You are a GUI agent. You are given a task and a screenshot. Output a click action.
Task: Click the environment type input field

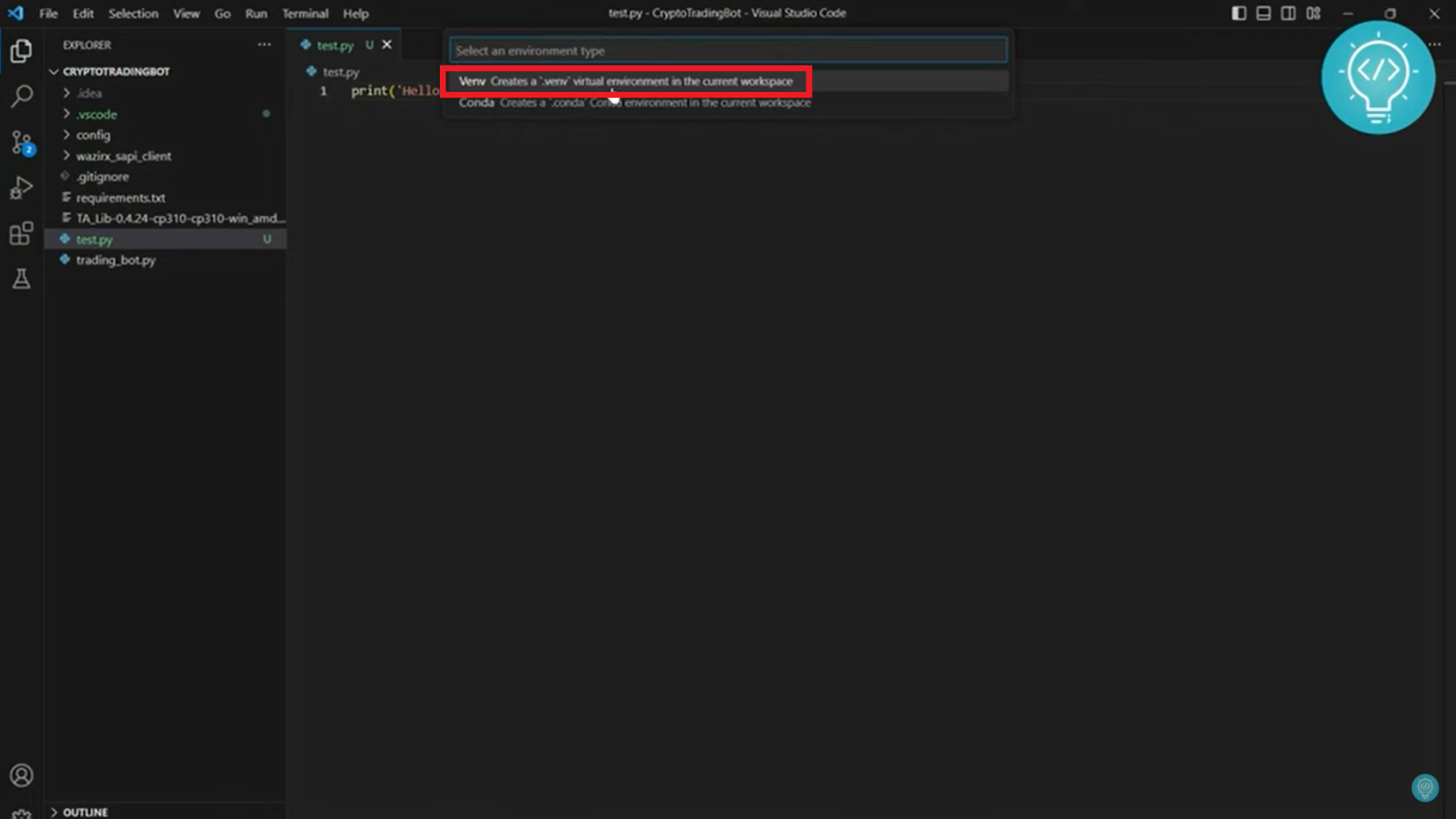coord(728,50)
